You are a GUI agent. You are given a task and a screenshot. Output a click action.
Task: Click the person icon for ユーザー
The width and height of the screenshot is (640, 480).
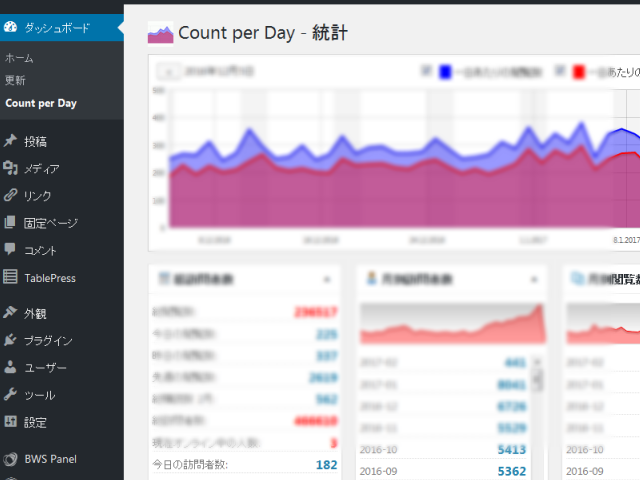click(10, 367)
